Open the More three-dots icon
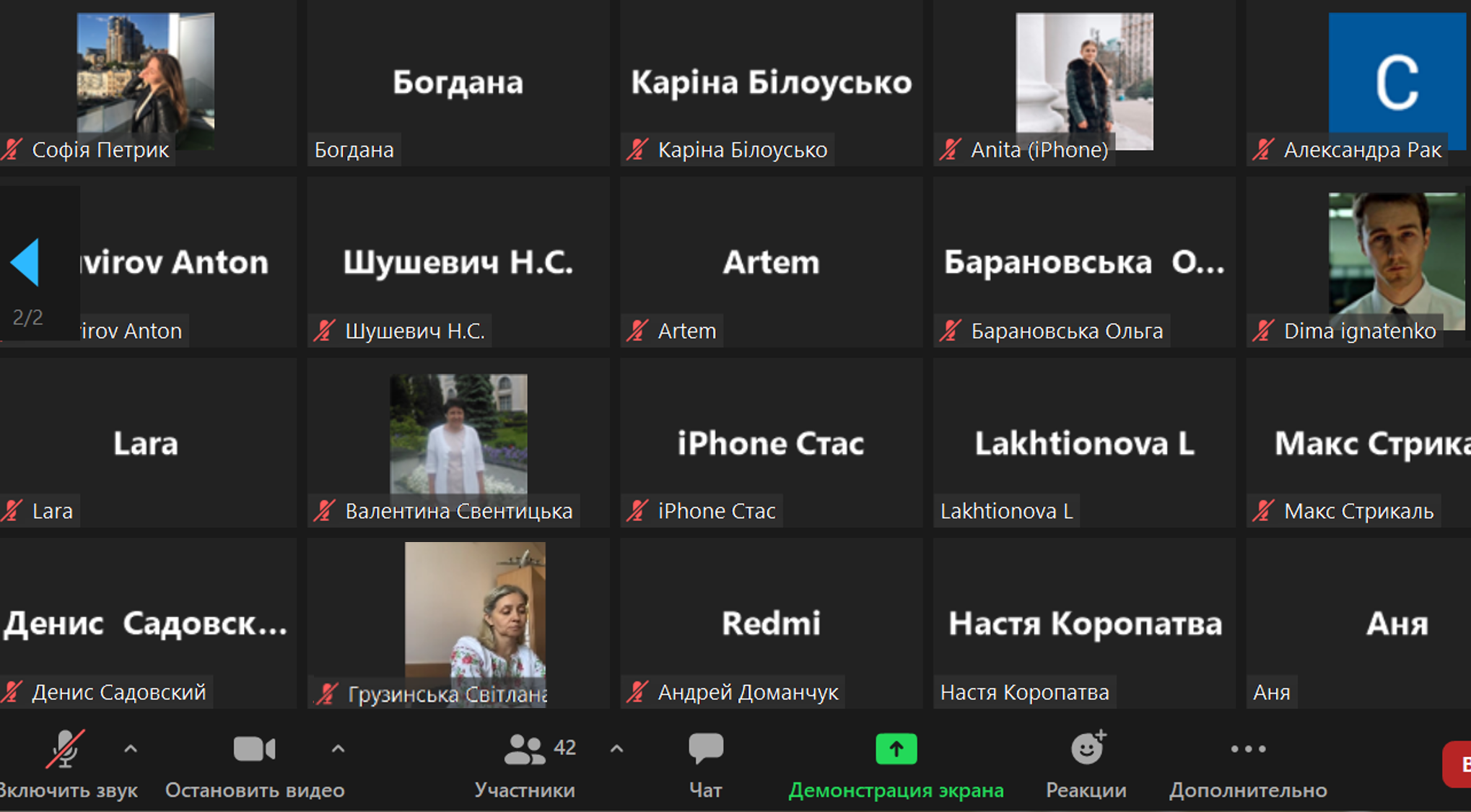The image size is (1471, 812). pyautogui.click(x=1248, y=748)
